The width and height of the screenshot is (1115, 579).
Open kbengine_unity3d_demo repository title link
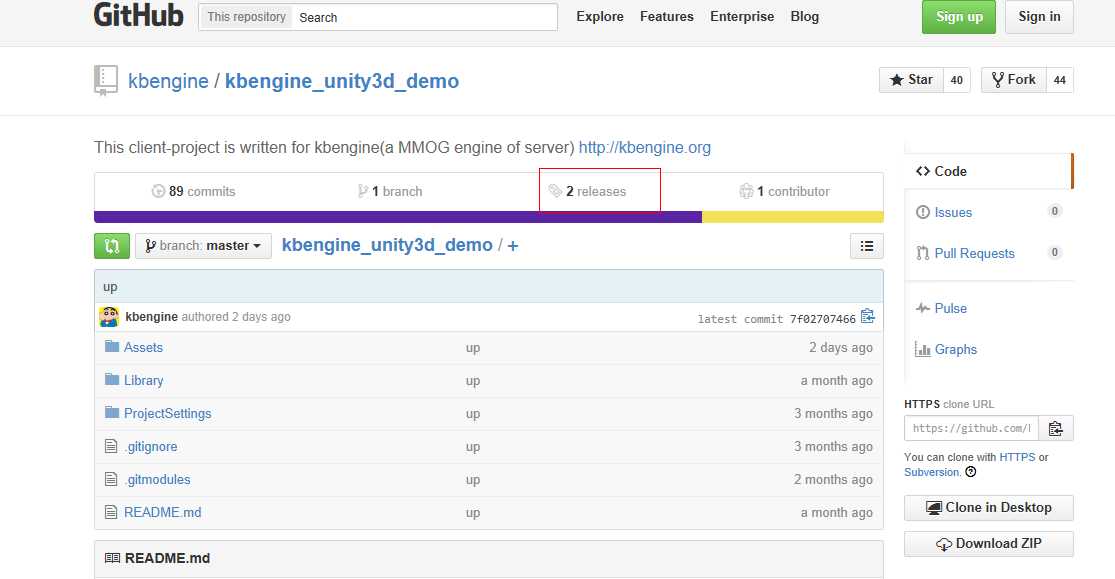[342, 81]
